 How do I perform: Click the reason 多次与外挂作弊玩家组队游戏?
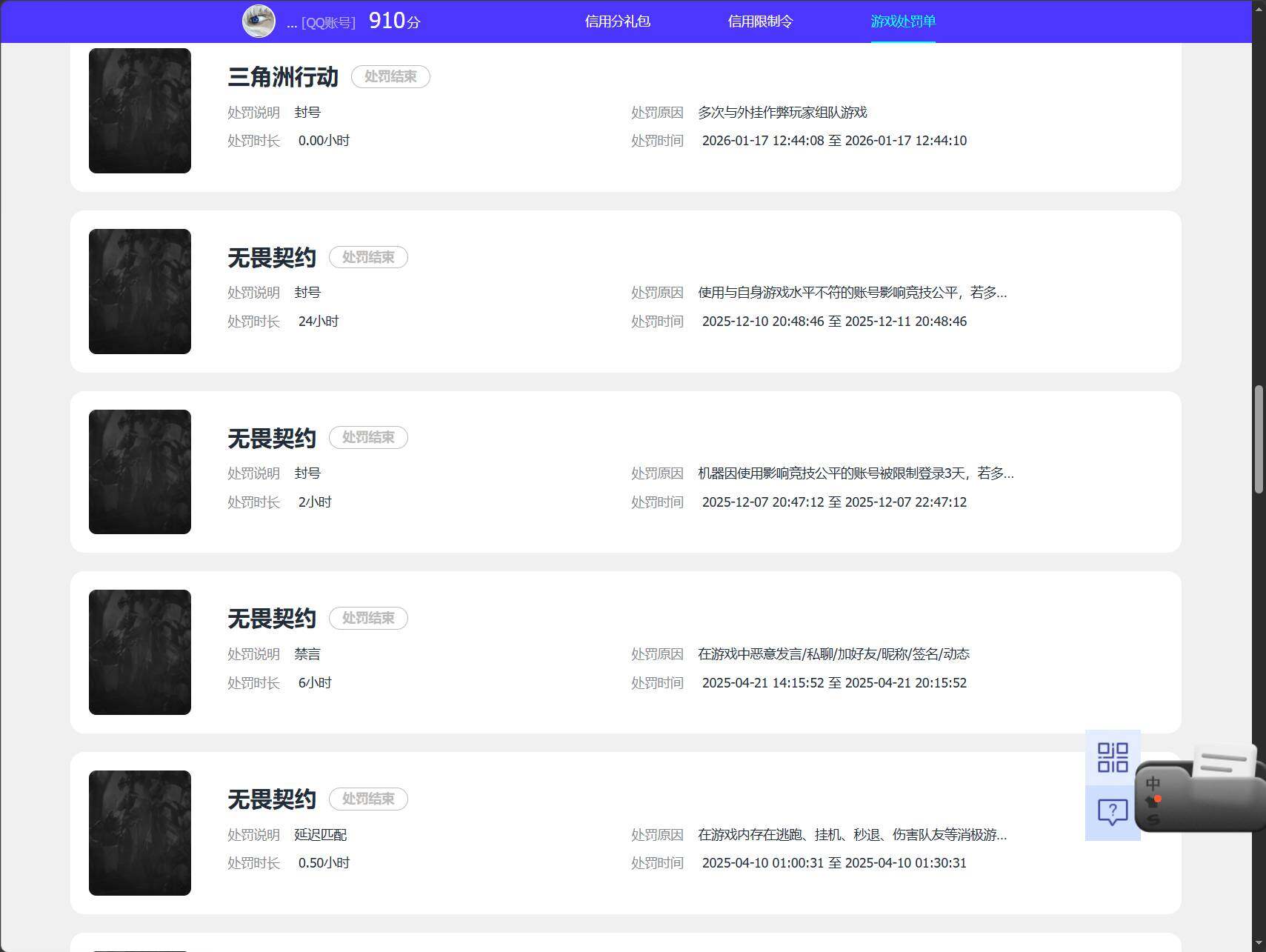coord(782,112)
